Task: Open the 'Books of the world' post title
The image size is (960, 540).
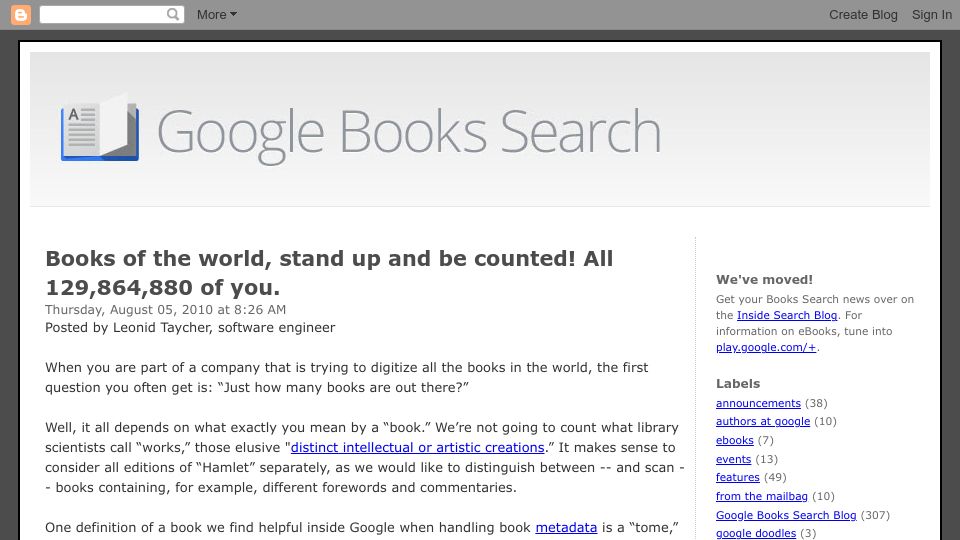Action: click(x=329, y=272)
